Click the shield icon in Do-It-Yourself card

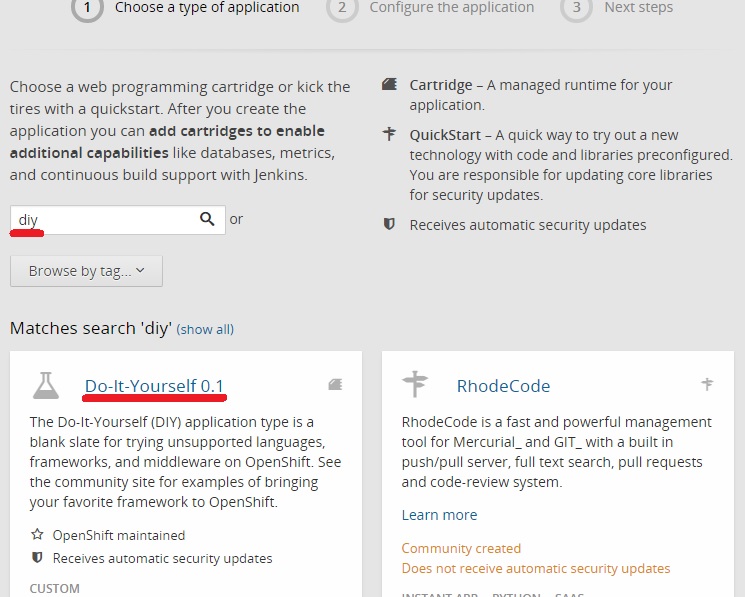37,558
